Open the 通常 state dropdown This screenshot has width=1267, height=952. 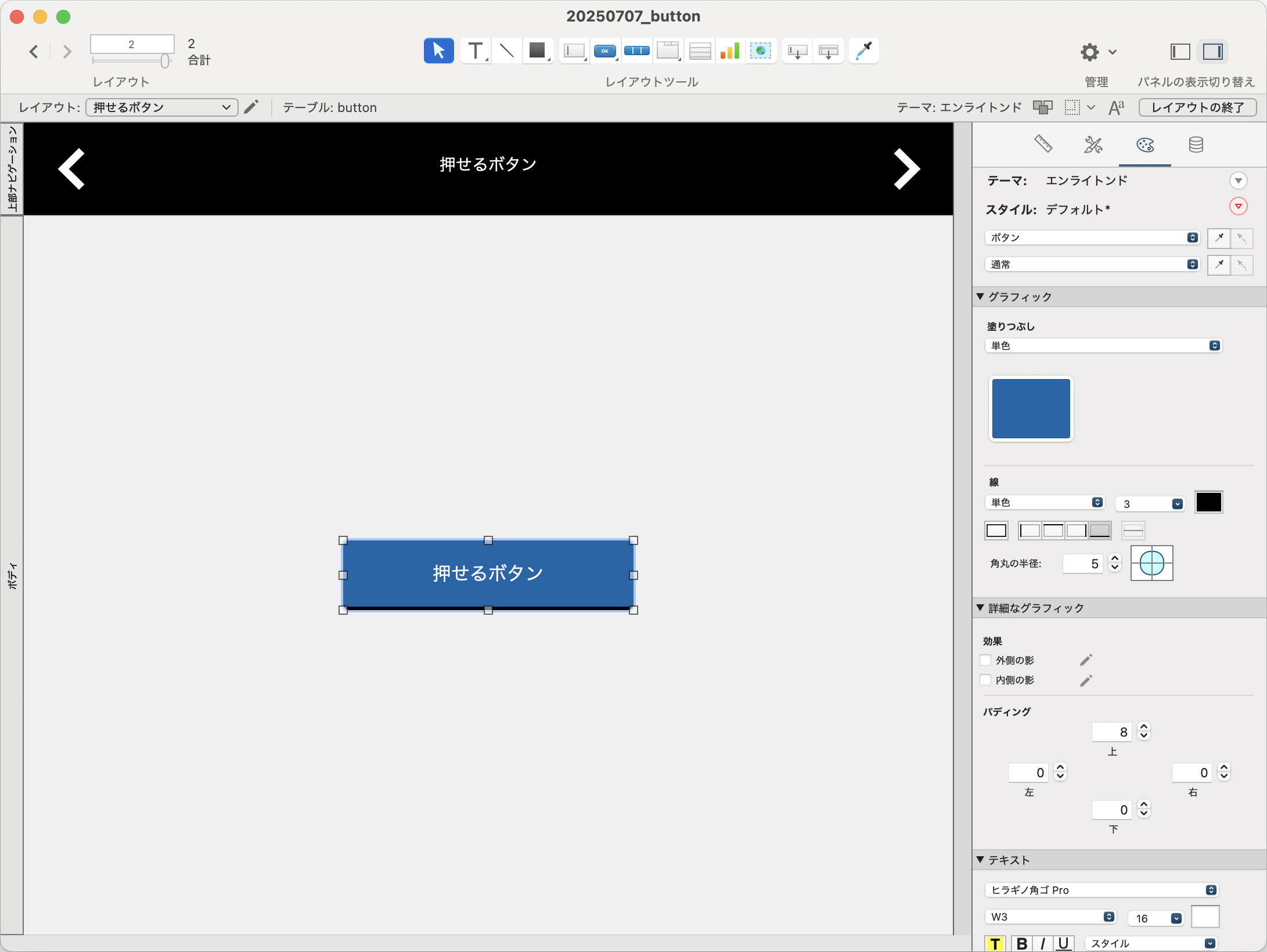(x=1092, y=264)
